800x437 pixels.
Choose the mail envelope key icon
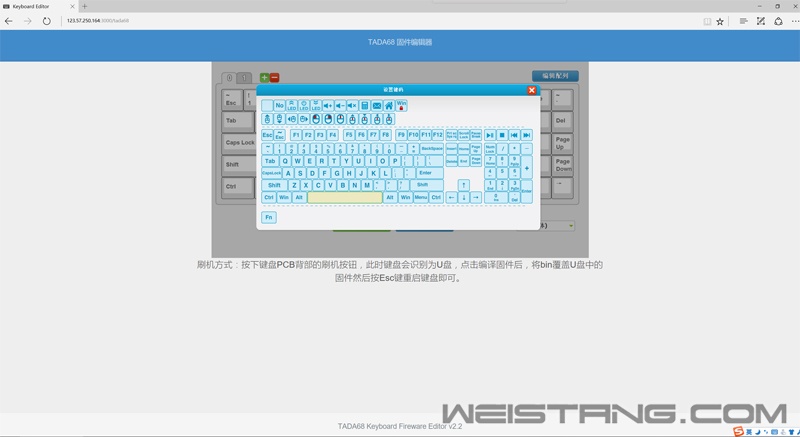(377, 106)
